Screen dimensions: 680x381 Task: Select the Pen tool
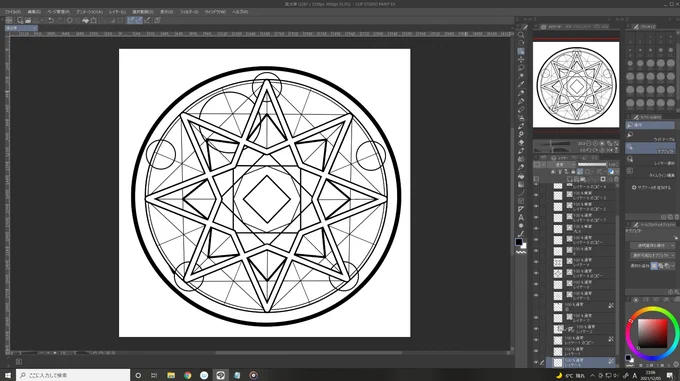point(521,93)
